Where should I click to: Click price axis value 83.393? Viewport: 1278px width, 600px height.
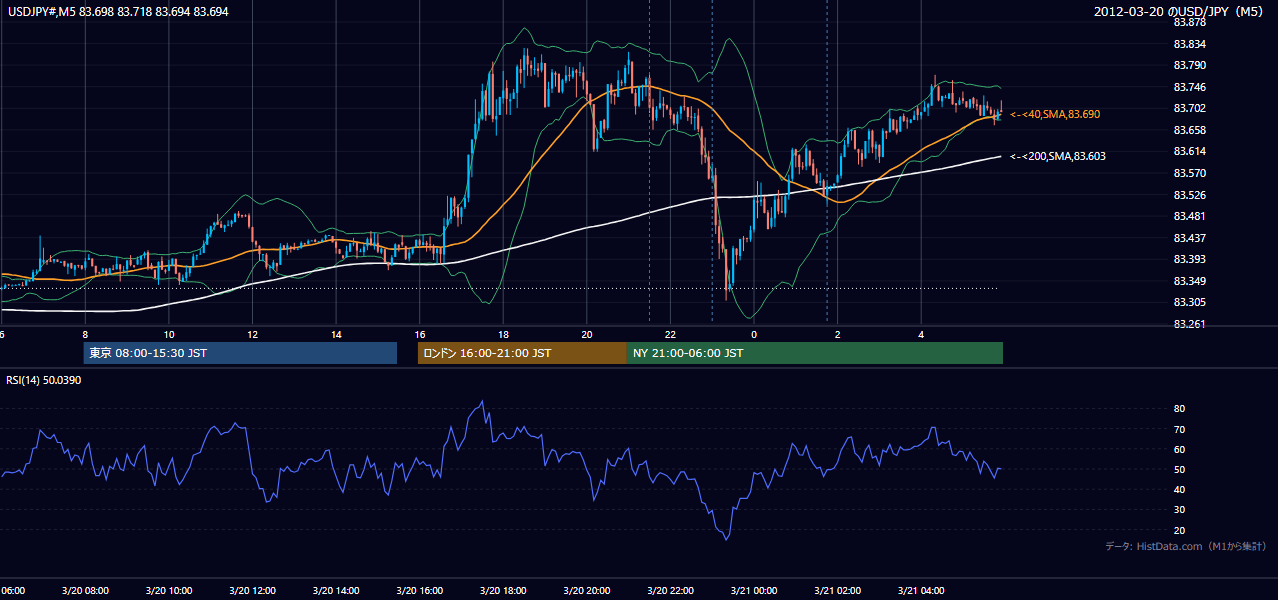(x=1189, y=259)
